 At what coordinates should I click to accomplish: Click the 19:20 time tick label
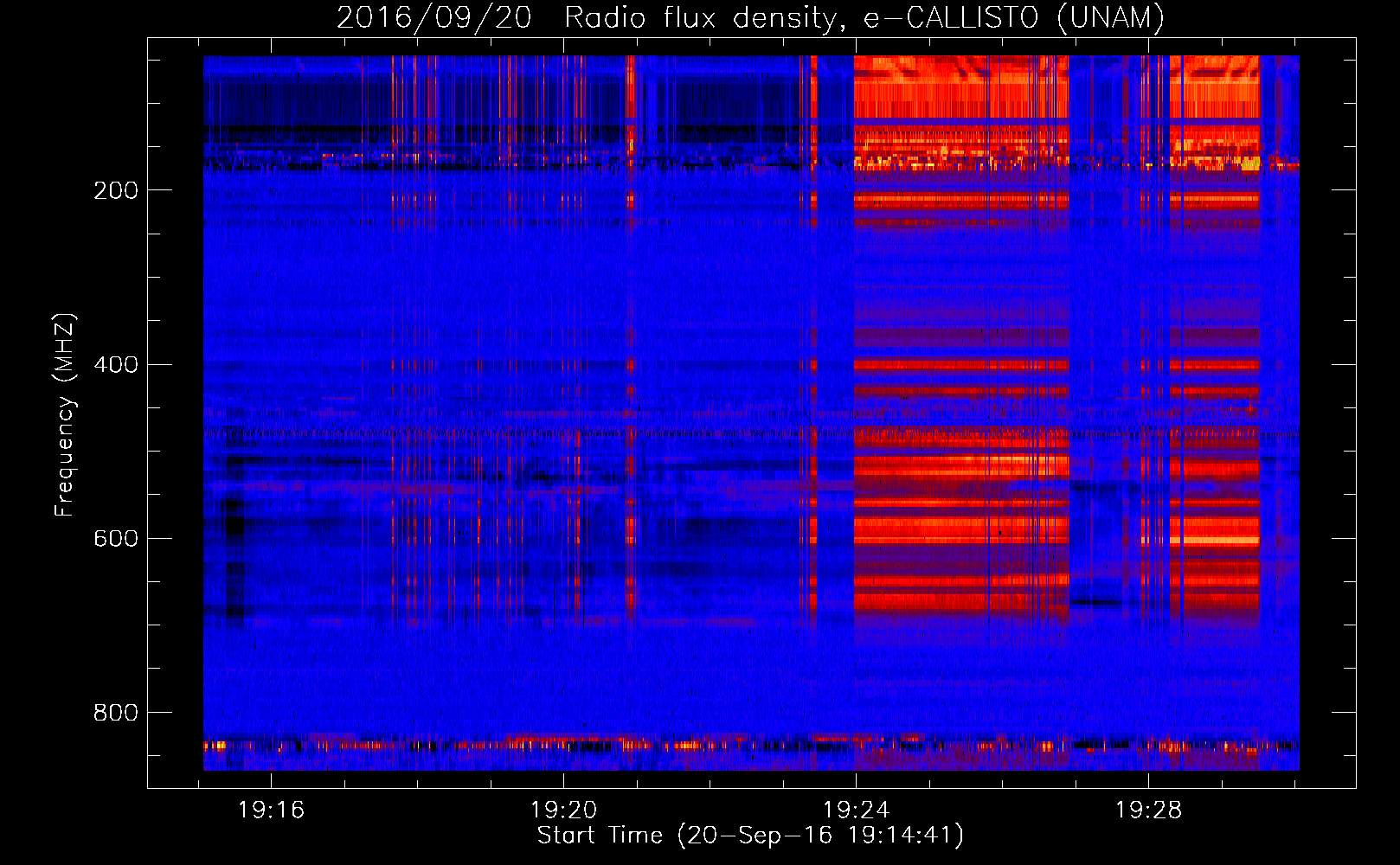(x=564, y=811)
